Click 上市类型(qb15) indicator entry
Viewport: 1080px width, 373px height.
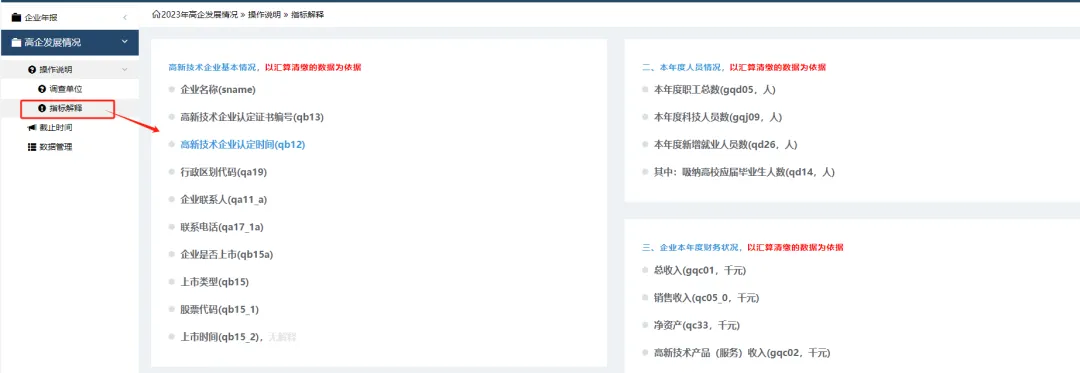214,282
